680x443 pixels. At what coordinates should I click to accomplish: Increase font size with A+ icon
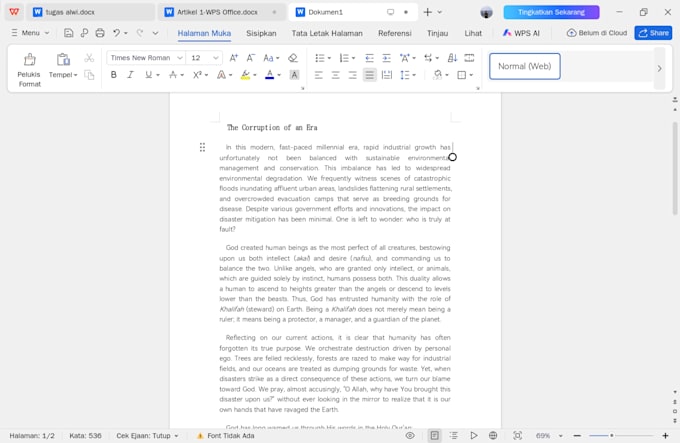pyautogui.click(x=233, y=58)
